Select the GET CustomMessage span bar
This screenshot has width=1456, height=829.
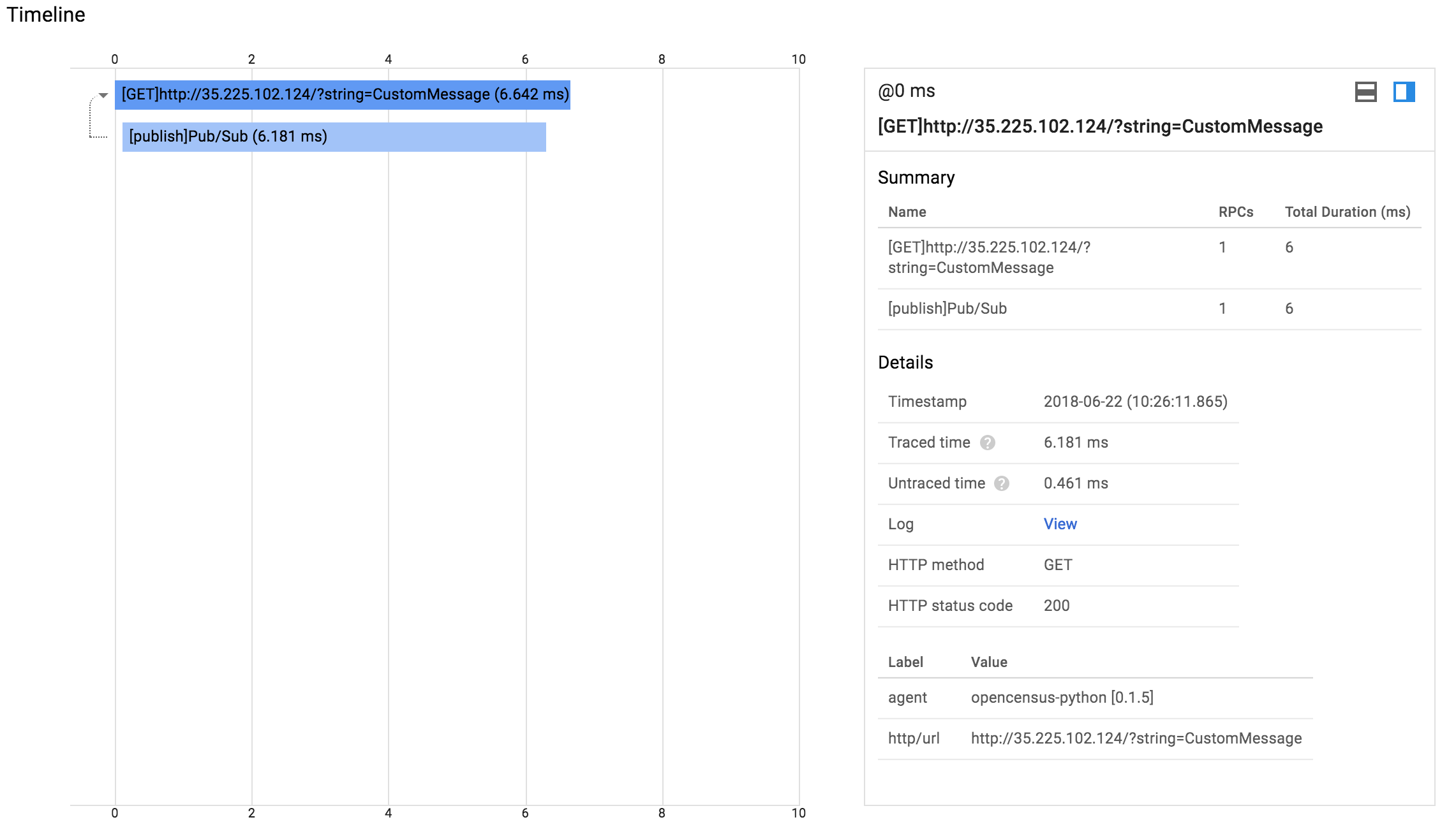tap(342, 95)
